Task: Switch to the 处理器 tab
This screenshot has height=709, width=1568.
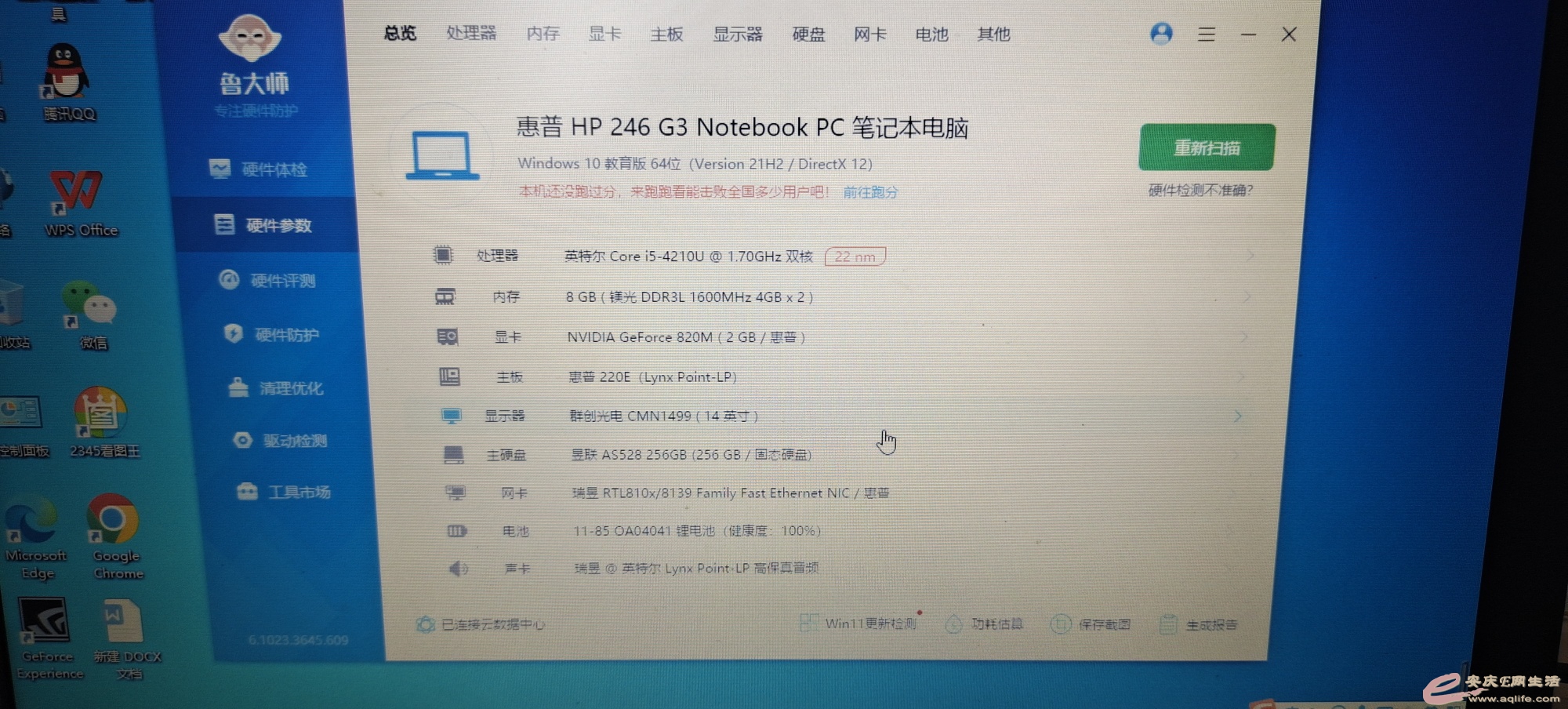Action: 471,33
